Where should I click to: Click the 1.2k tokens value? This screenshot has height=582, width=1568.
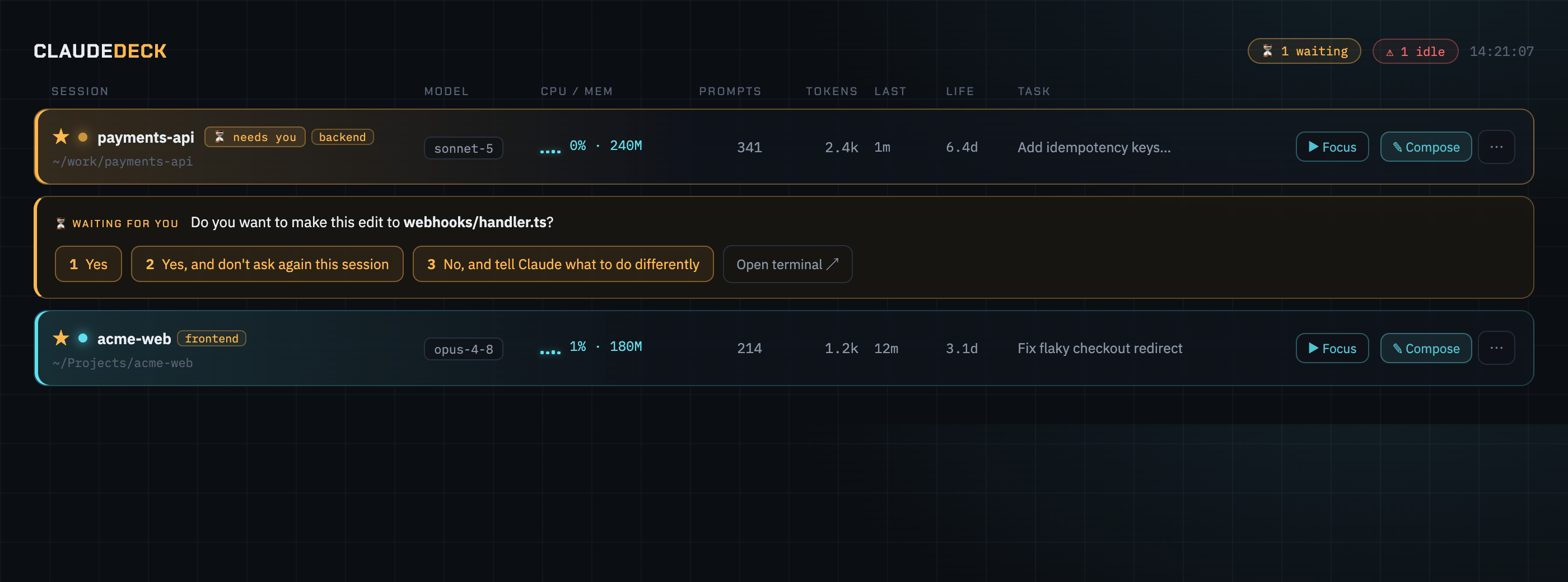coord(841,349)
